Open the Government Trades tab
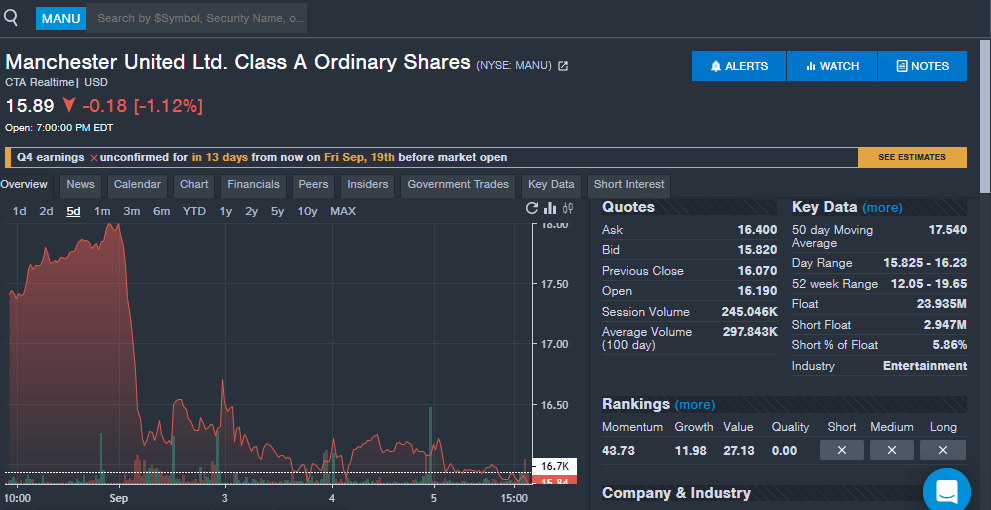Viewport: 991px width, 510px height. 458,185
